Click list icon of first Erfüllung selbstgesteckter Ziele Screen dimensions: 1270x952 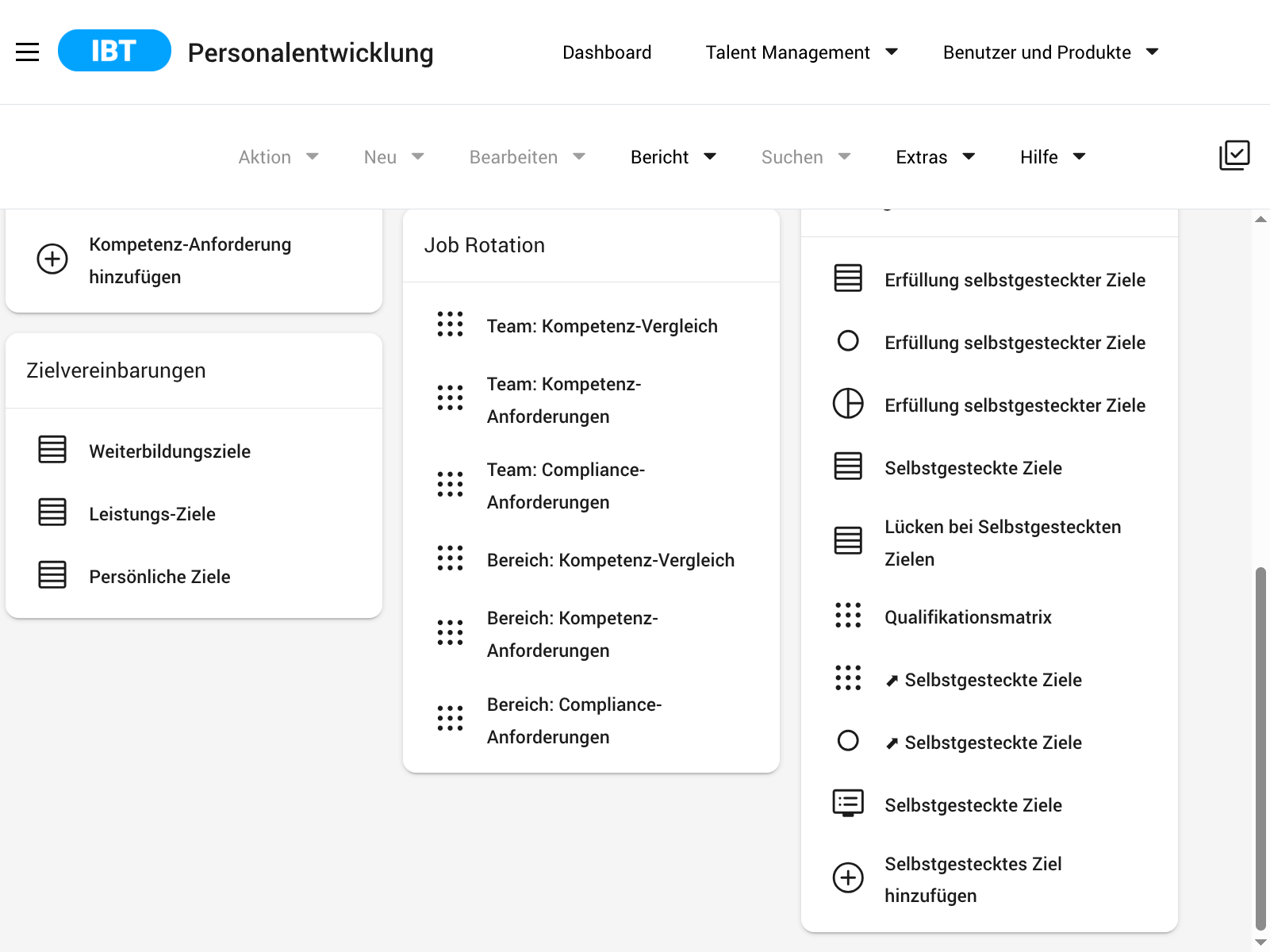point(848,278)
